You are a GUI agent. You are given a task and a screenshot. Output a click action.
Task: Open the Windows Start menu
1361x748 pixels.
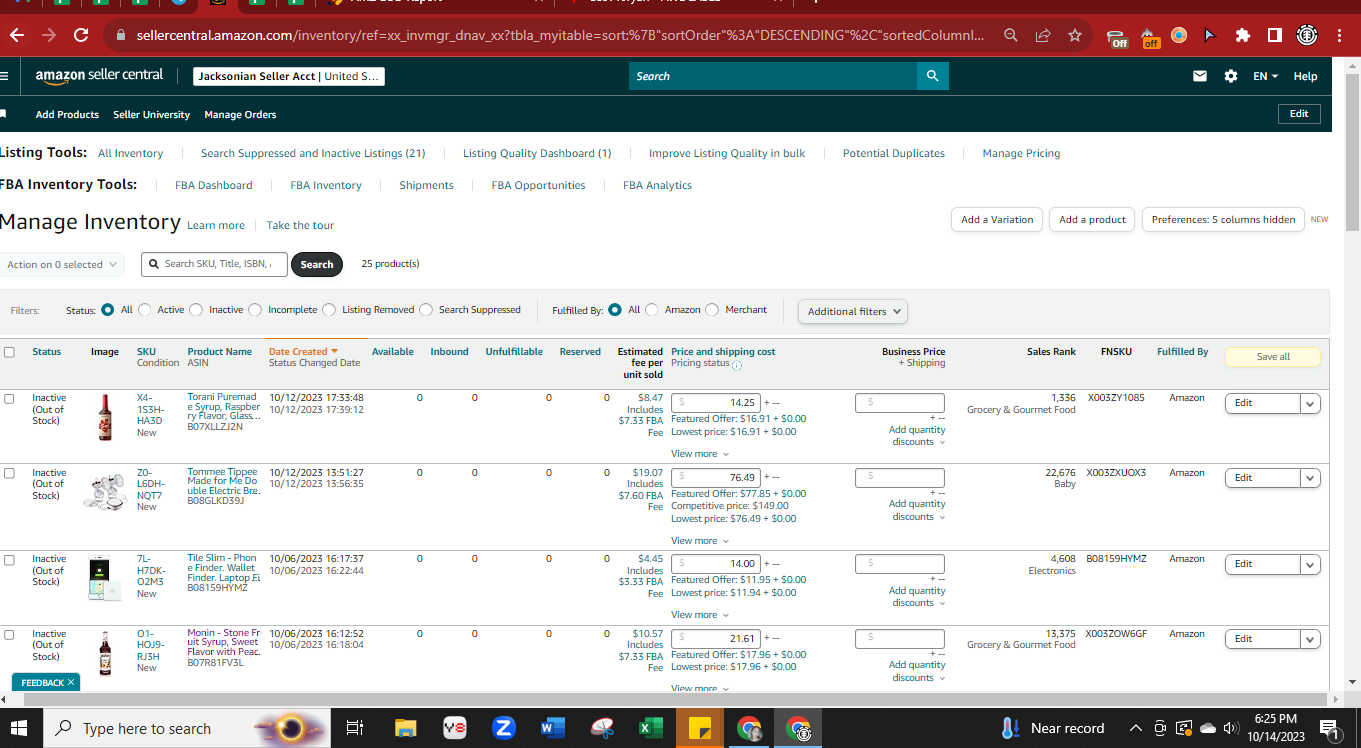(x=20, y=728)
